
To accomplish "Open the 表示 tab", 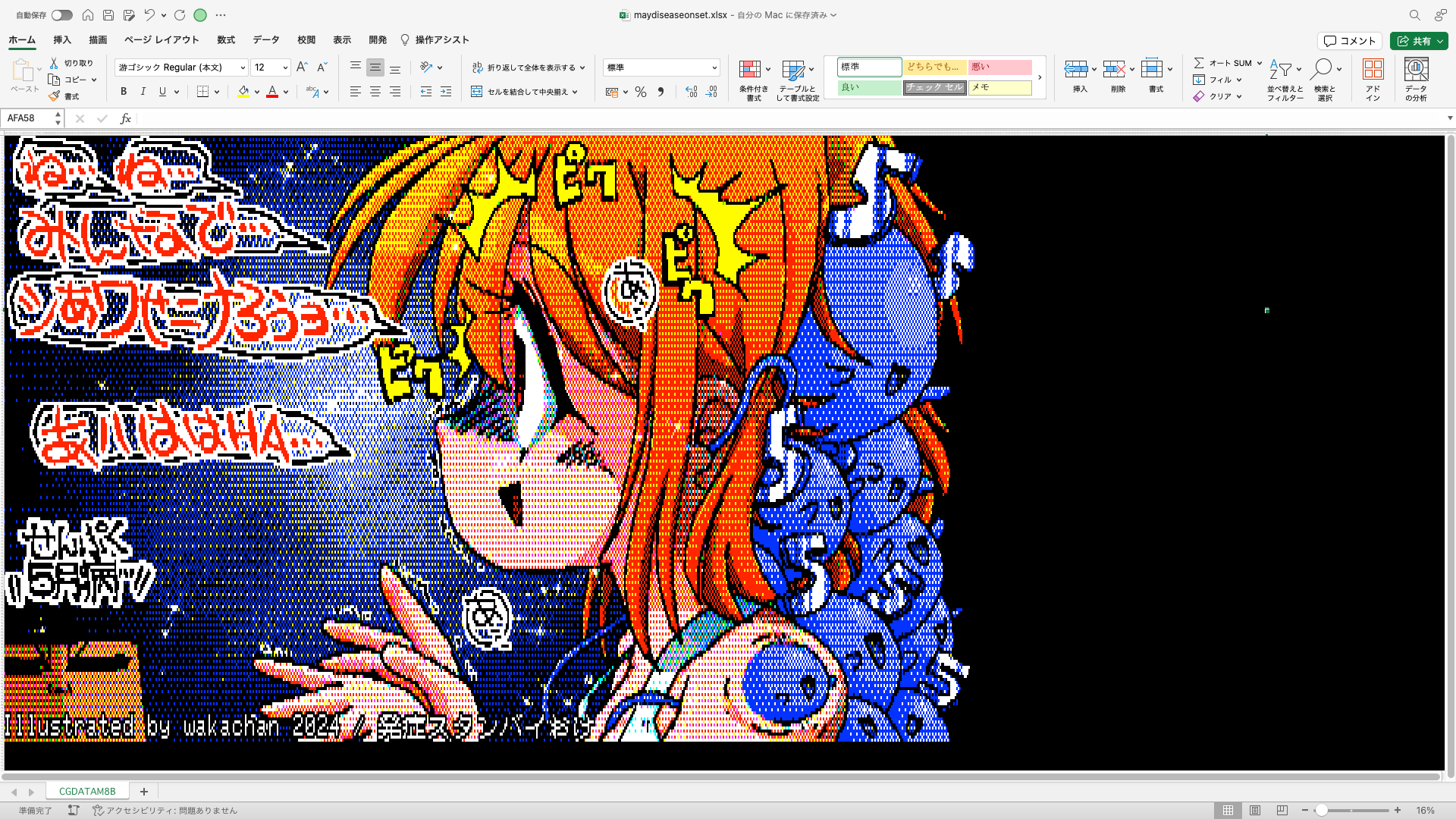I will tap(342, 40).
